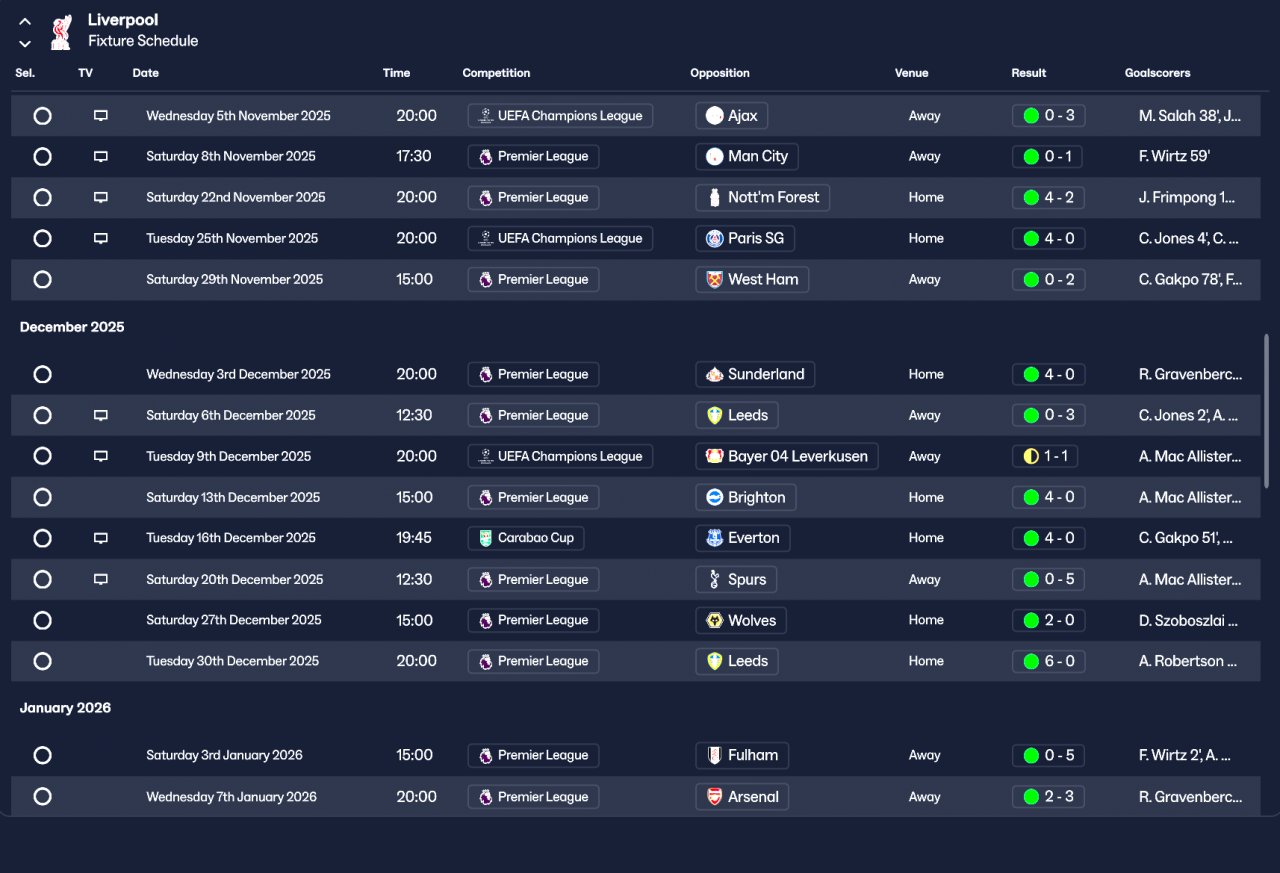Screen dimensions: 1280x873
Task: Click the Bayer 04 Leverkusen club badge
Action: tap(714, 456)
